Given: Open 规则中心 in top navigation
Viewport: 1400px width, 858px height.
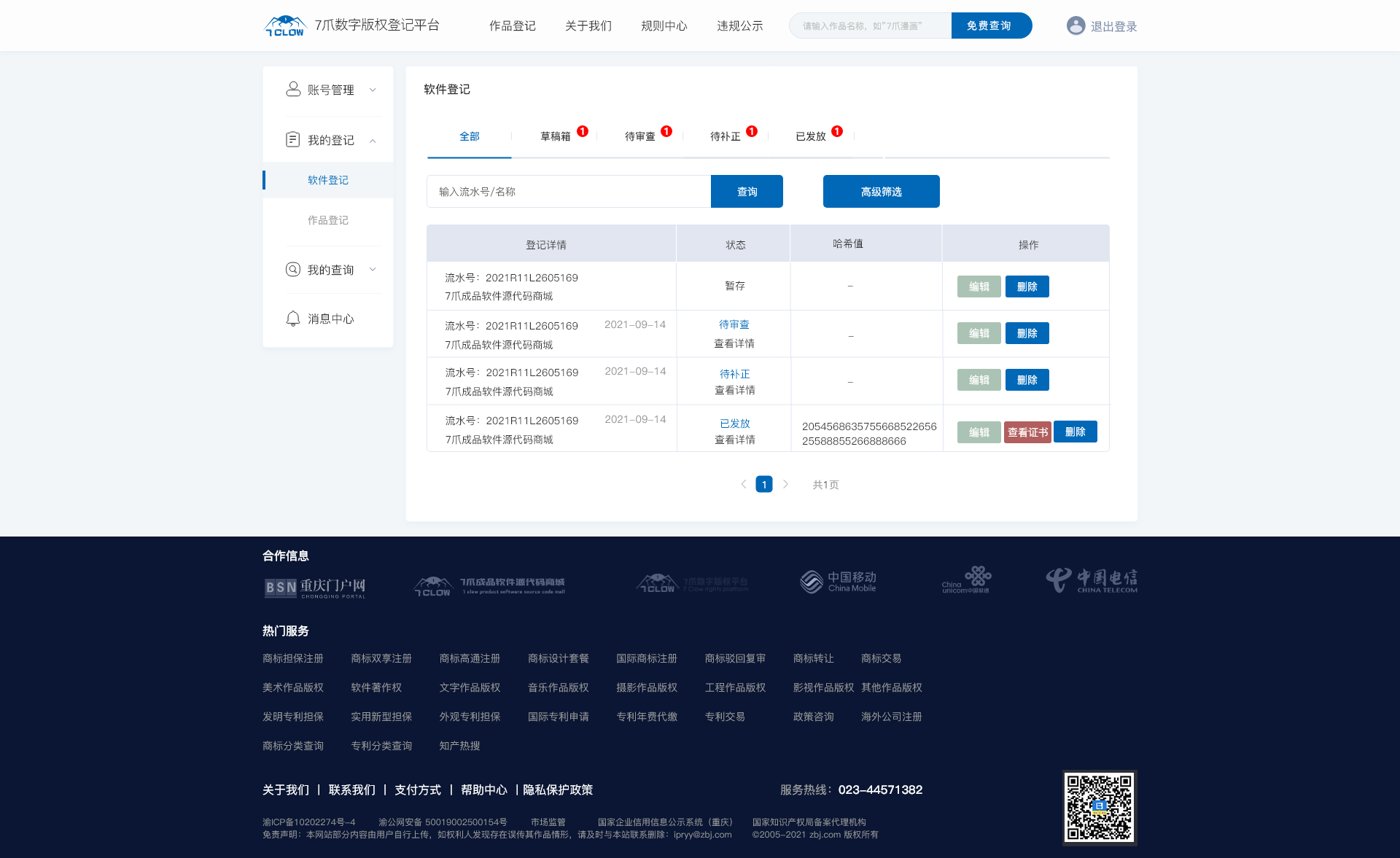Looking at the screenshot, I should [x=664, y=26].
